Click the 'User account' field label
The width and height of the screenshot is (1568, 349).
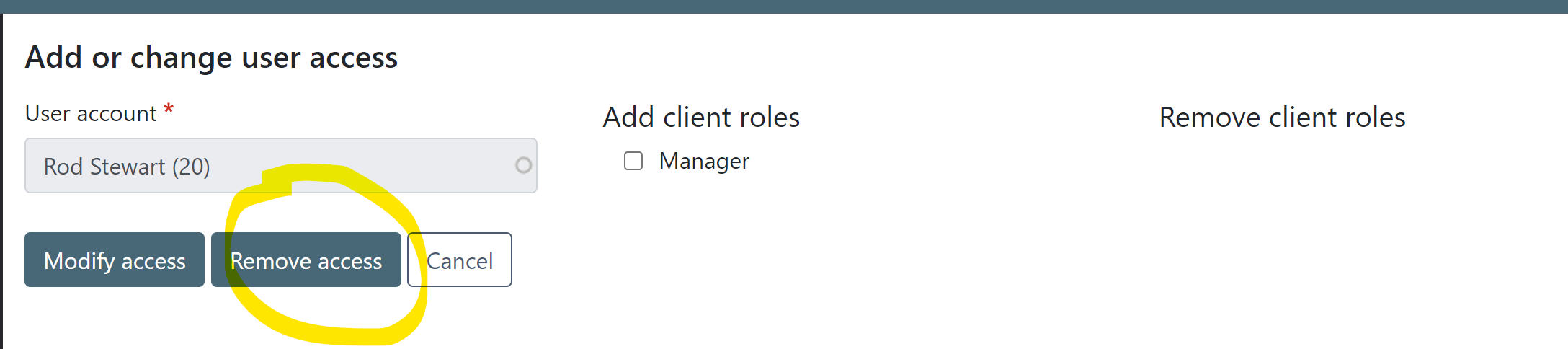(x=91, y=113)
